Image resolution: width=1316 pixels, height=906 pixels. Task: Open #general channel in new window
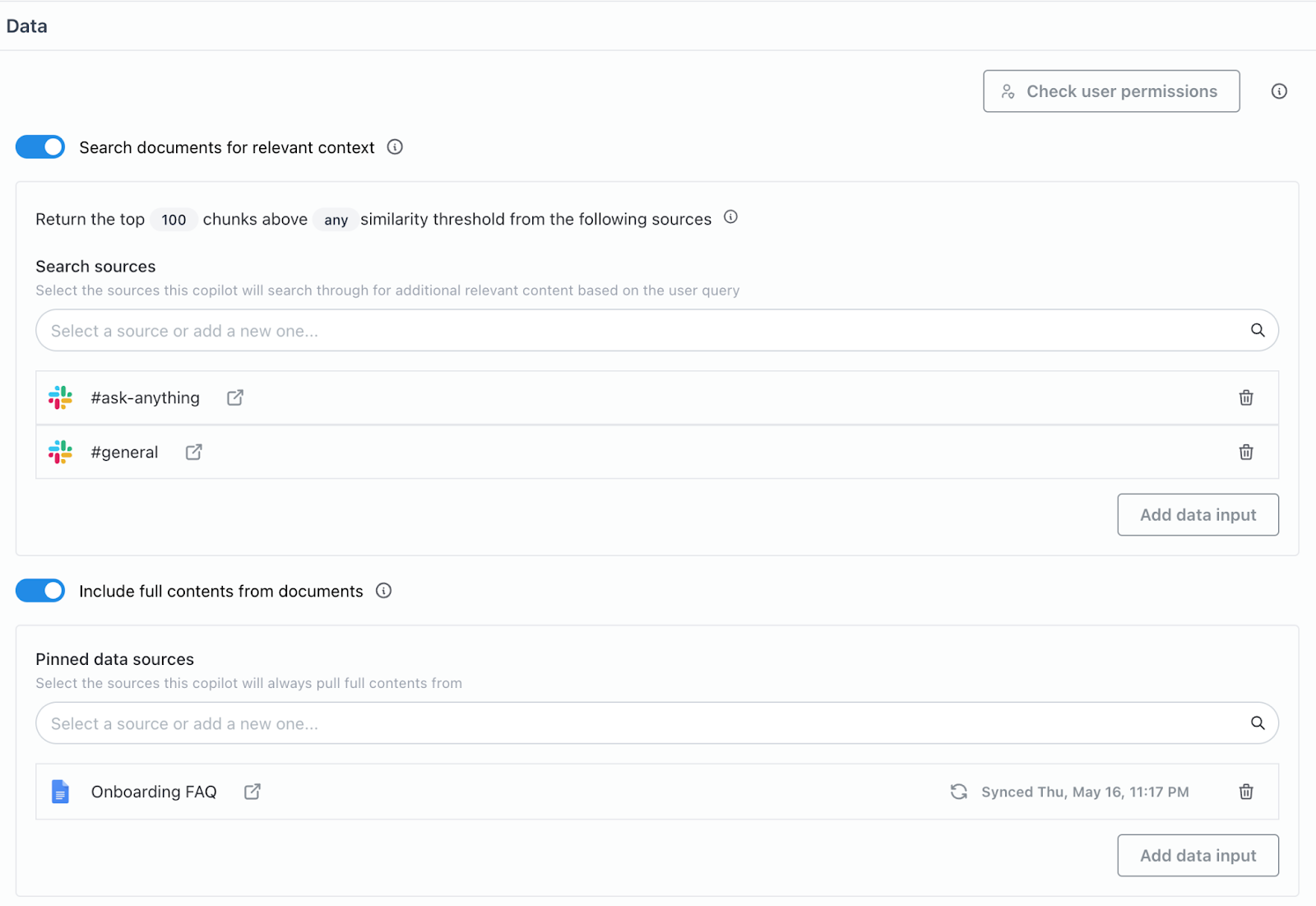[x=194, y=453]
